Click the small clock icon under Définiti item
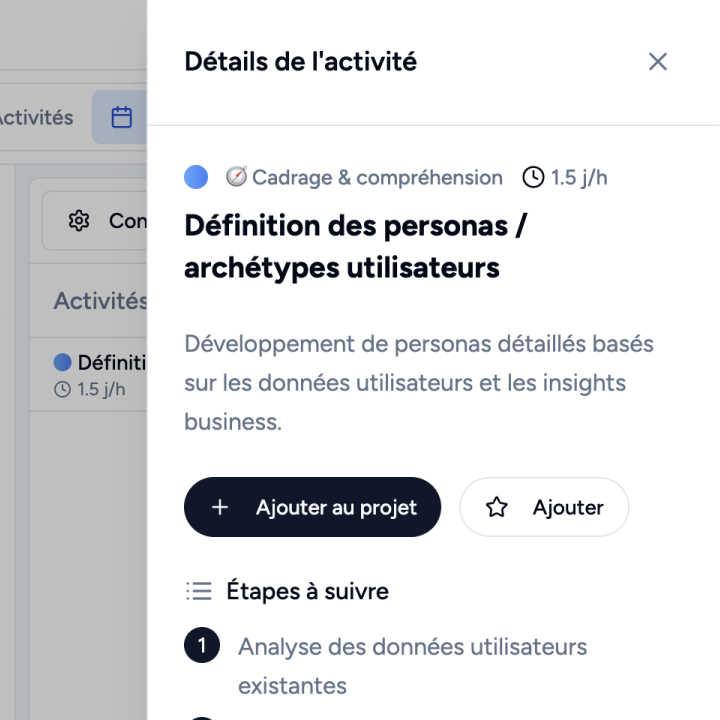 tap(62, 389)
